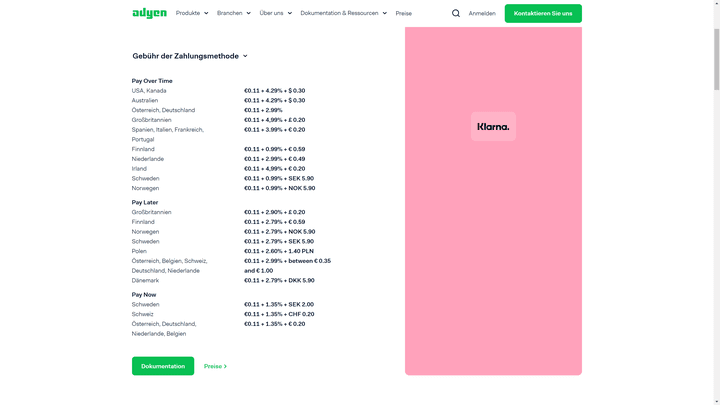Click the Polen row label

[x=139, y=251]
